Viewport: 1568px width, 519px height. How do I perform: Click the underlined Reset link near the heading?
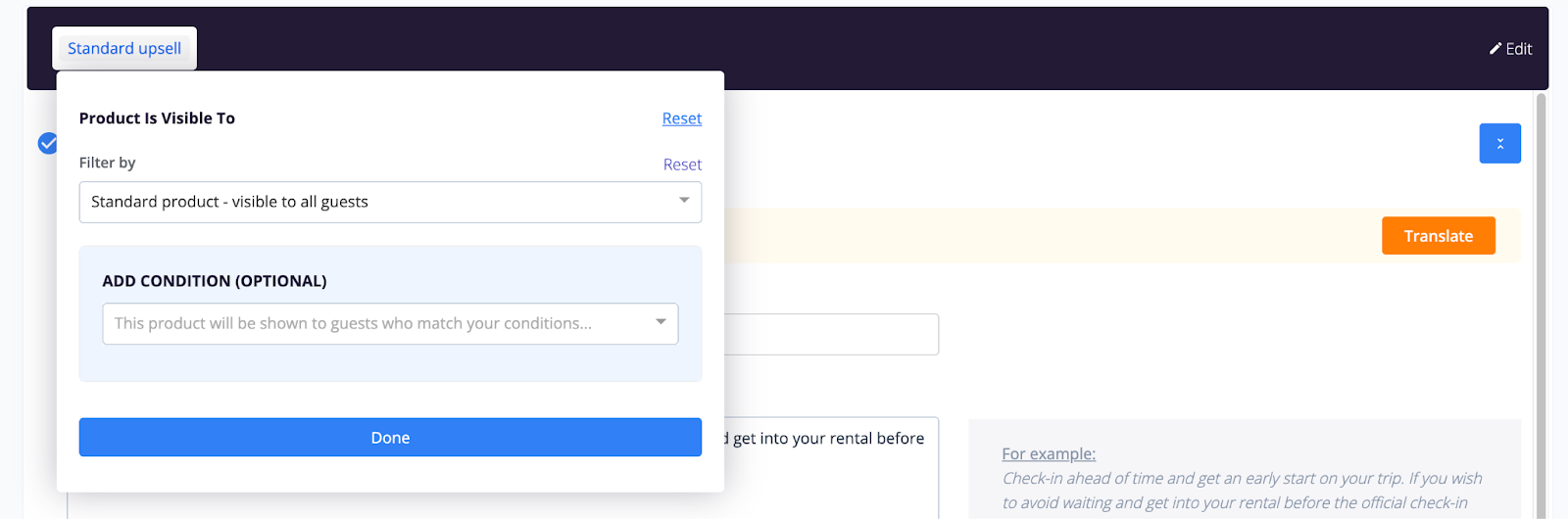click(x=682, y=118)
